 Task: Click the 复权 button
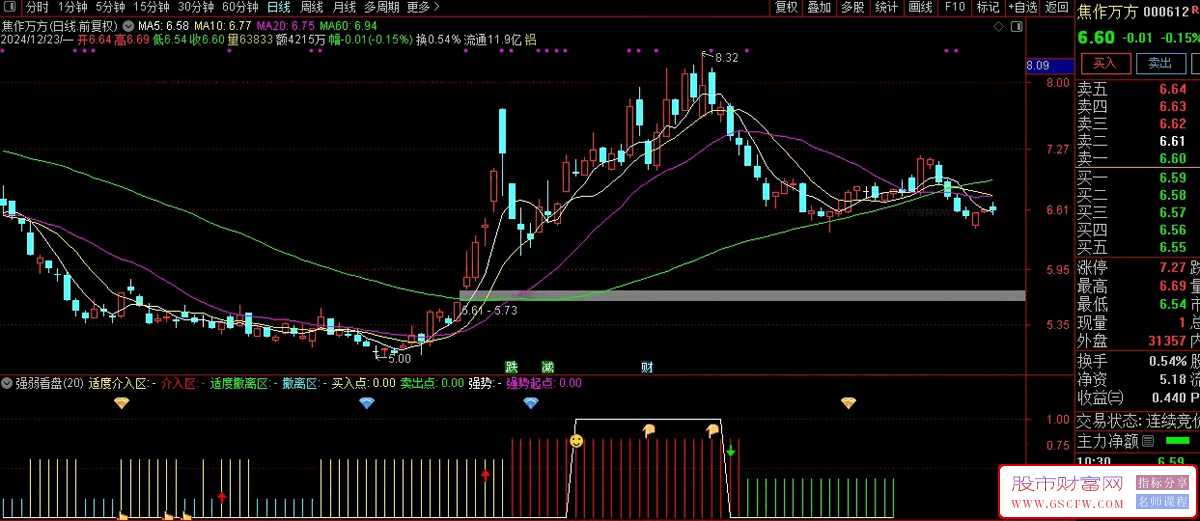tap(787, 7)
